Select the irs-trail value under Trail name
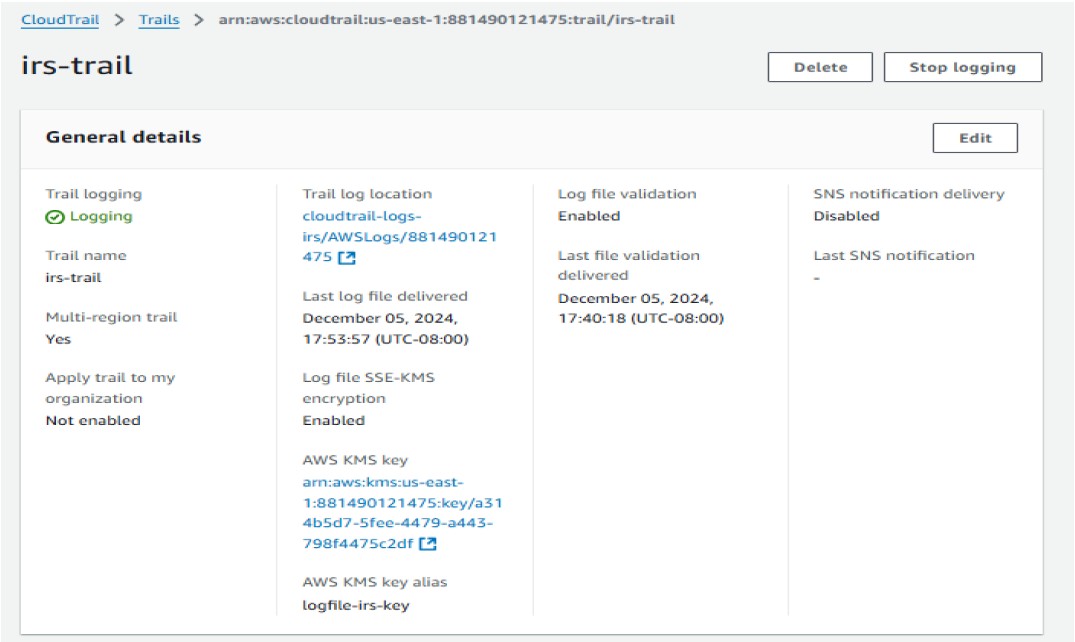 pyautogui.click(x=73, y=278)
